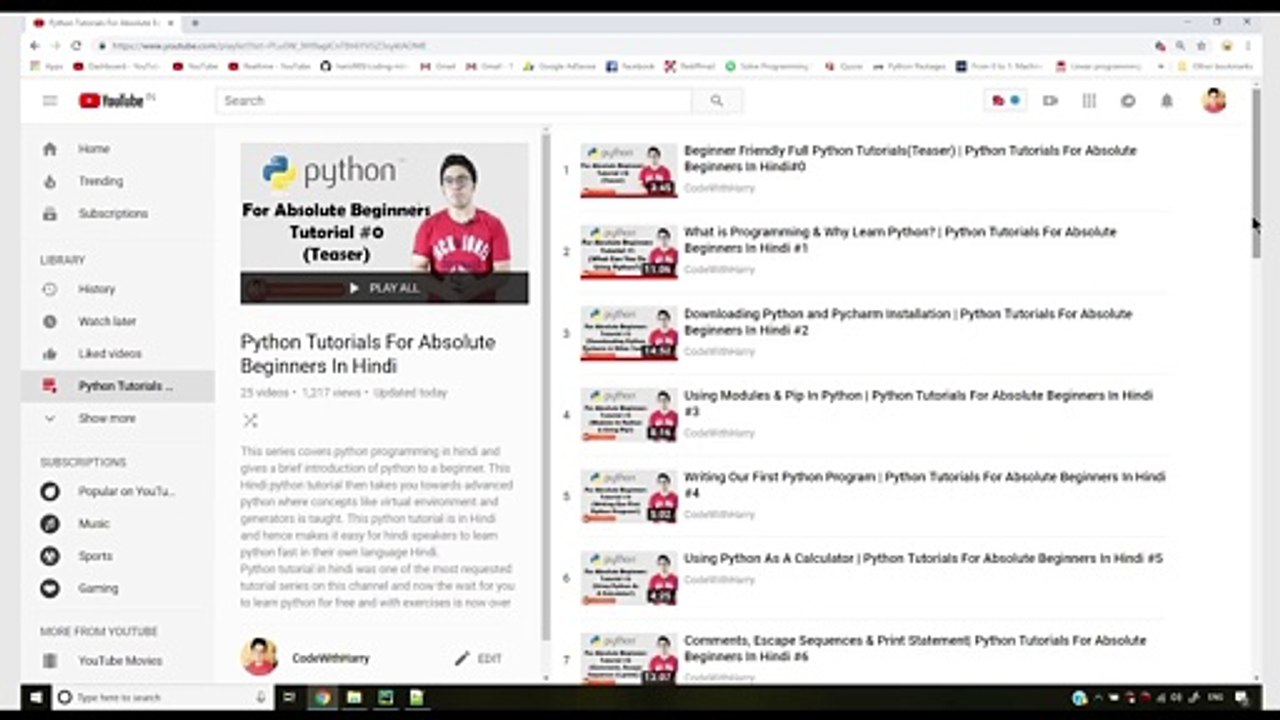
Task: Click the History clock icon
Action: [50, 289]
